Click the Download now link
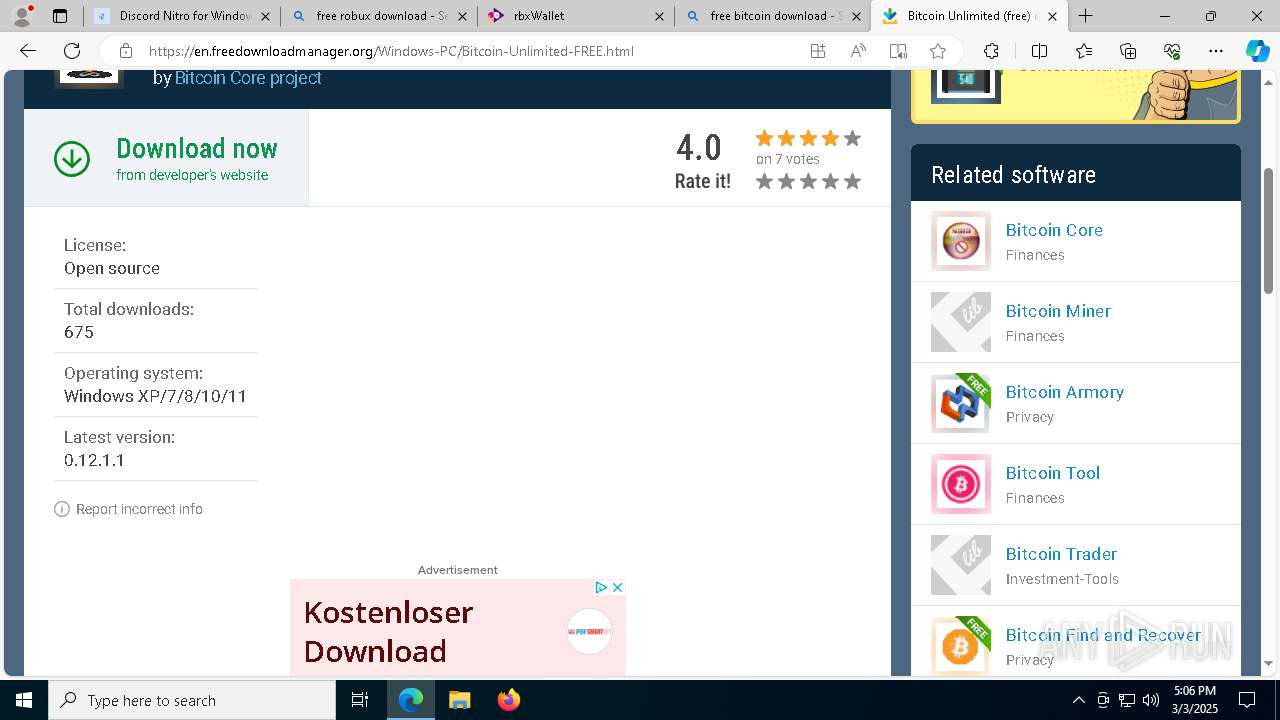Viewport: 1280px width, 720px height. [196, 149]
